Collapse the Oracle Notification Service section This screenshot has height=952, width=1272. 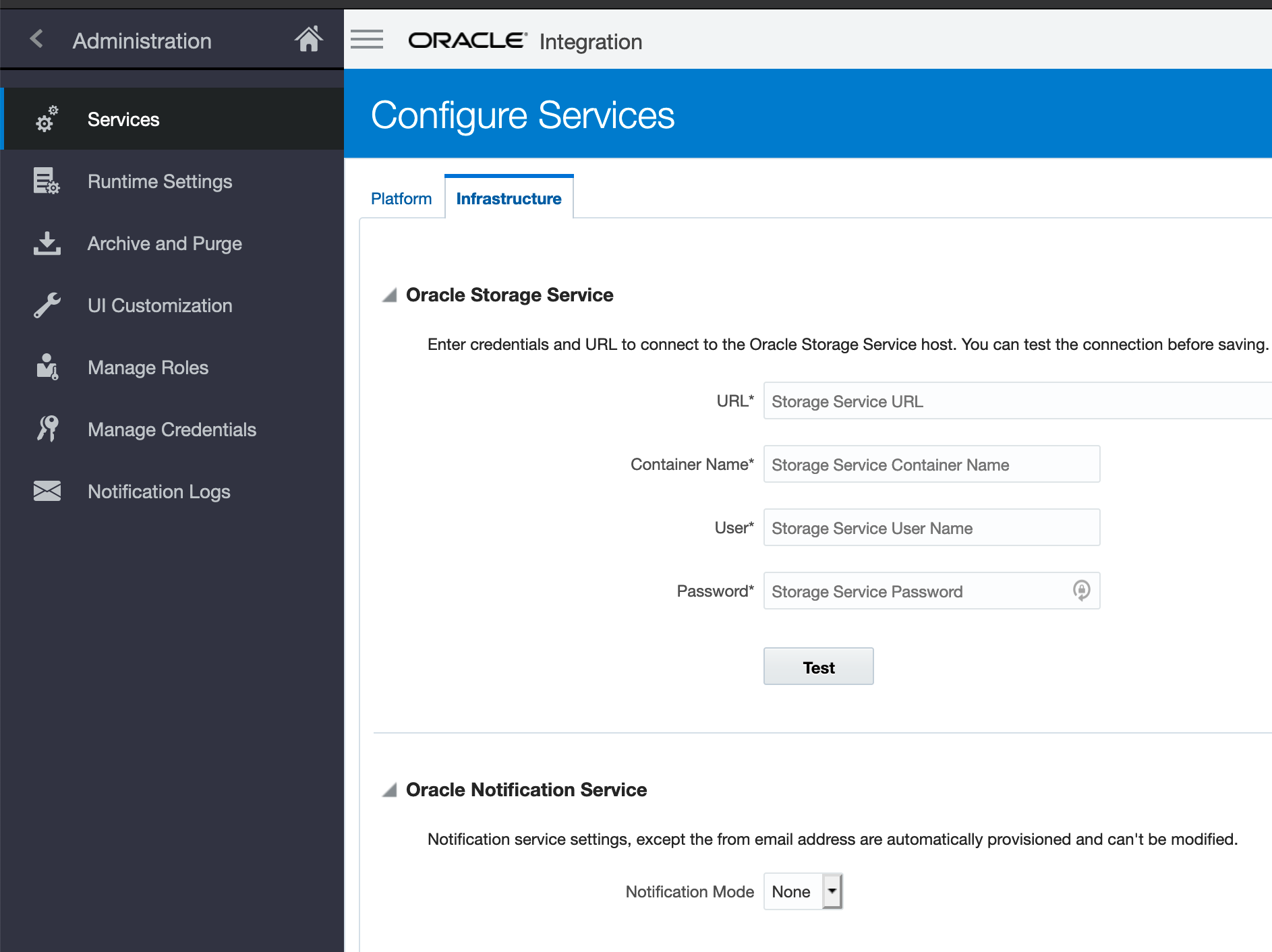tap(389, 790)
